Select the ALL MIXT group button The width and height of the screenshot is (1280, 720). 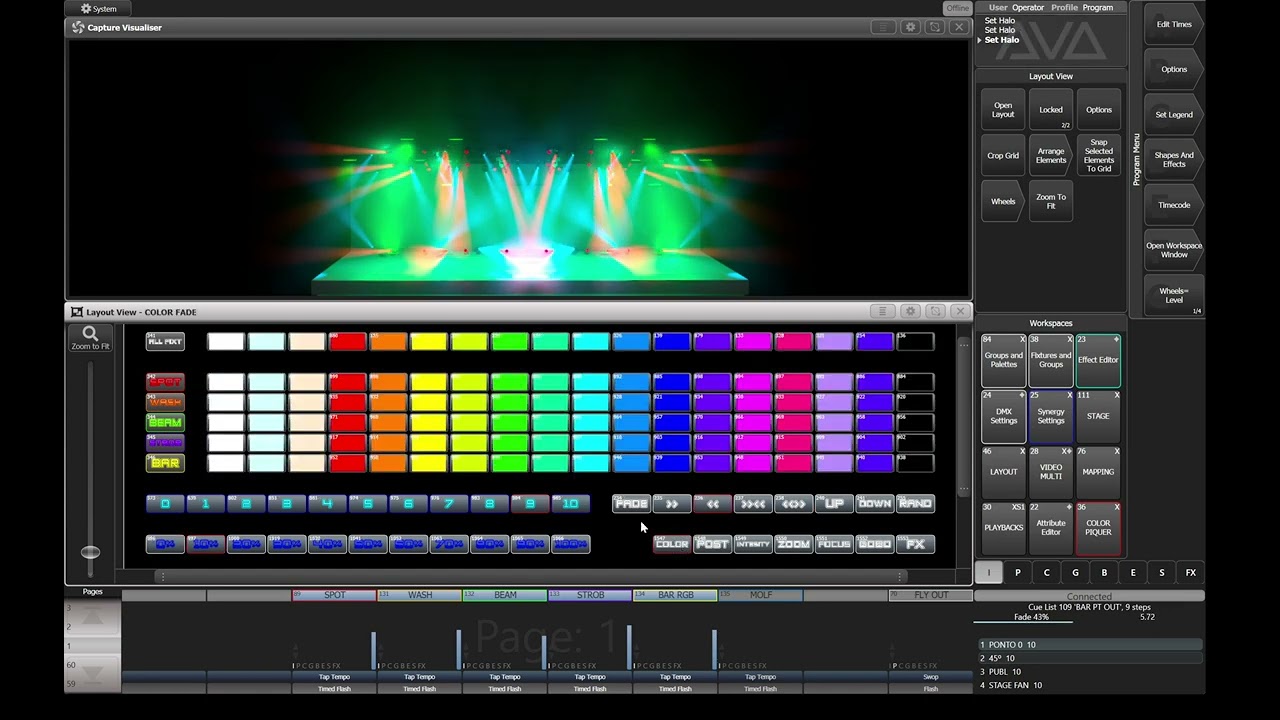pos(165,342)
